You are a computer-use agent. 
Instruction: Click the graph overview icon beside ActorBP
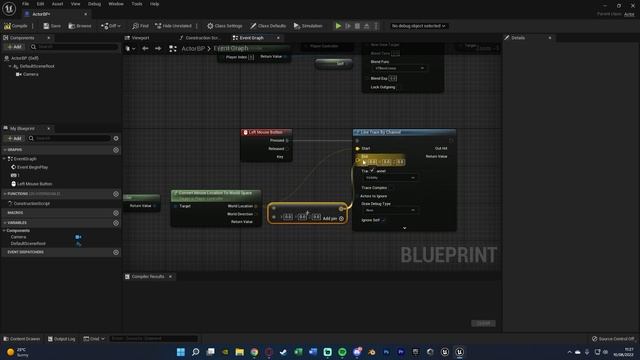click(x=173, y=49)
